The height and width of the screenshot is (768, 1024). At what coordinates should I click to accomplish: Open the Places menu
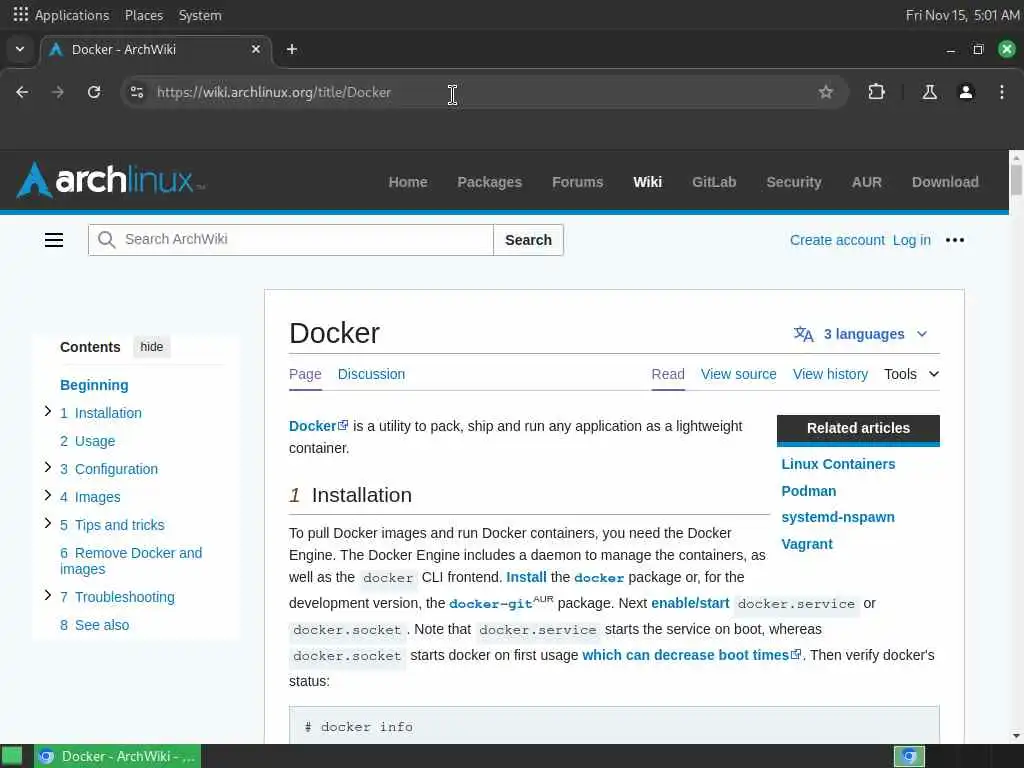pos(144,15)
